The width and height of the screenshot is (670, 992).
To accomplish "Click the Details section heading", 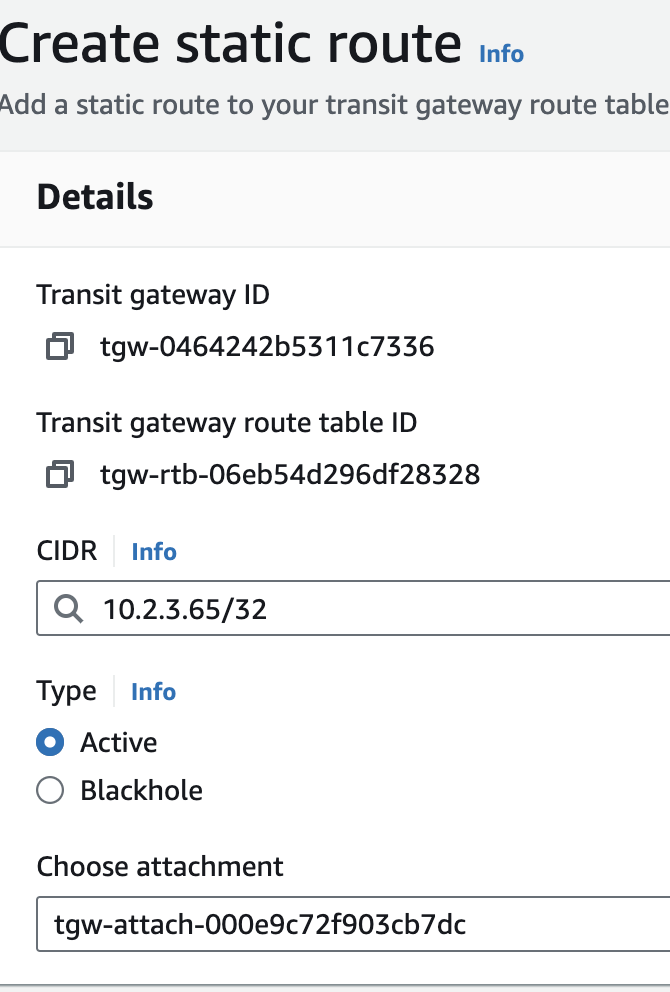I will (95, 198).
